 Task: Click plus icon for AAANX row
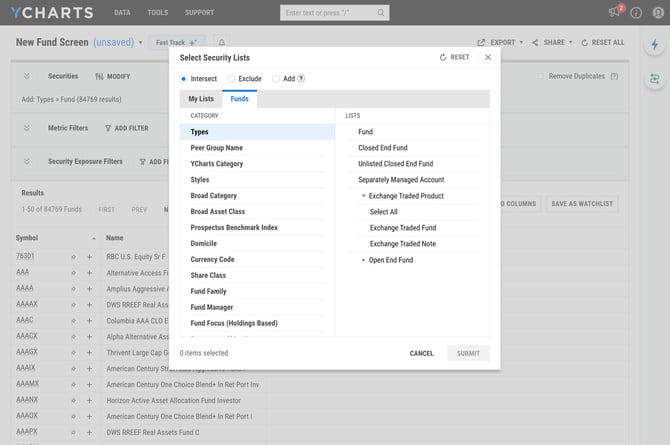pos(89,401)
